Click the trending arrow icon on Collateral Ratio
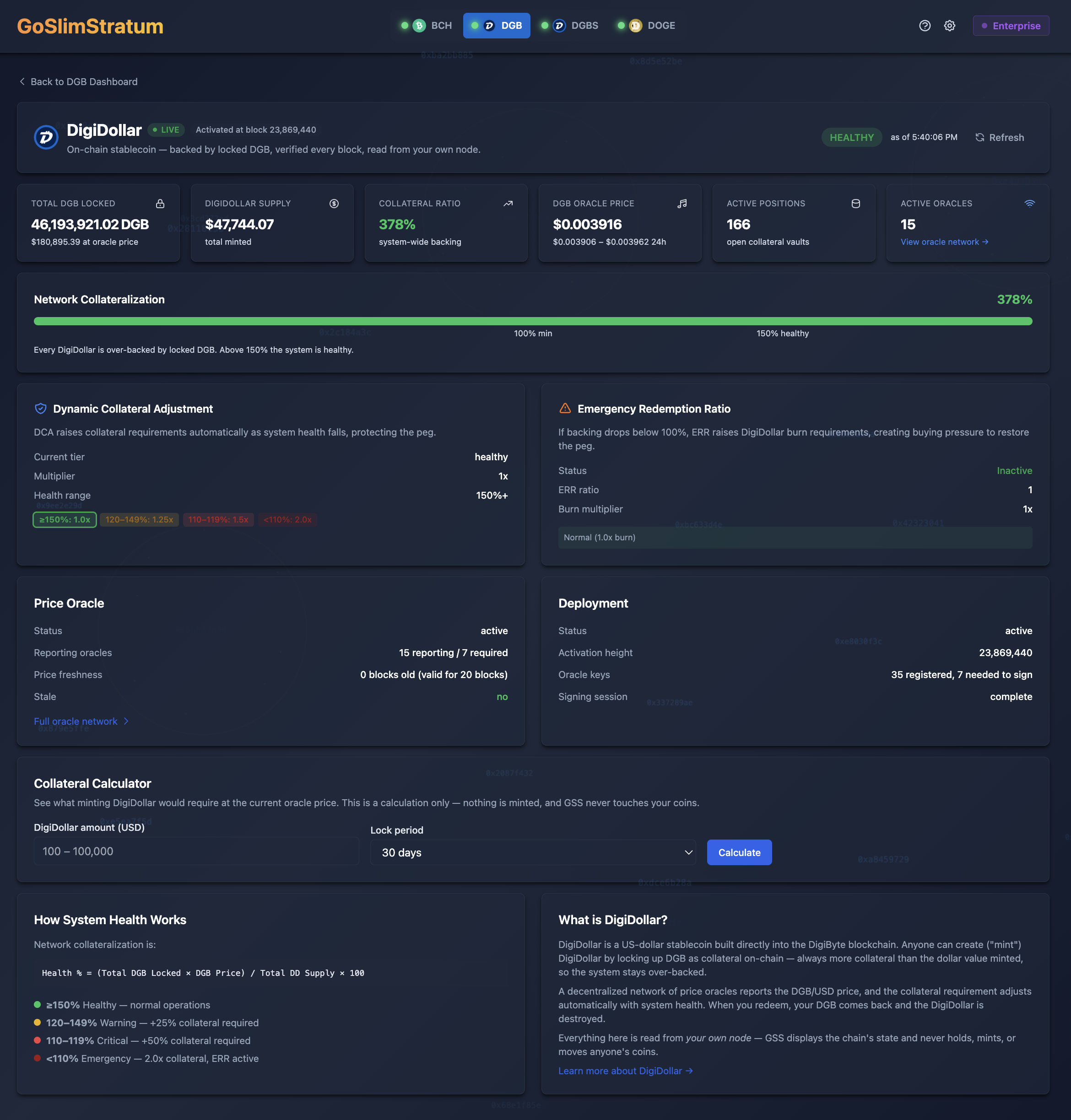The width and height of the screenshot is (1071, 1120). point(508,204)
